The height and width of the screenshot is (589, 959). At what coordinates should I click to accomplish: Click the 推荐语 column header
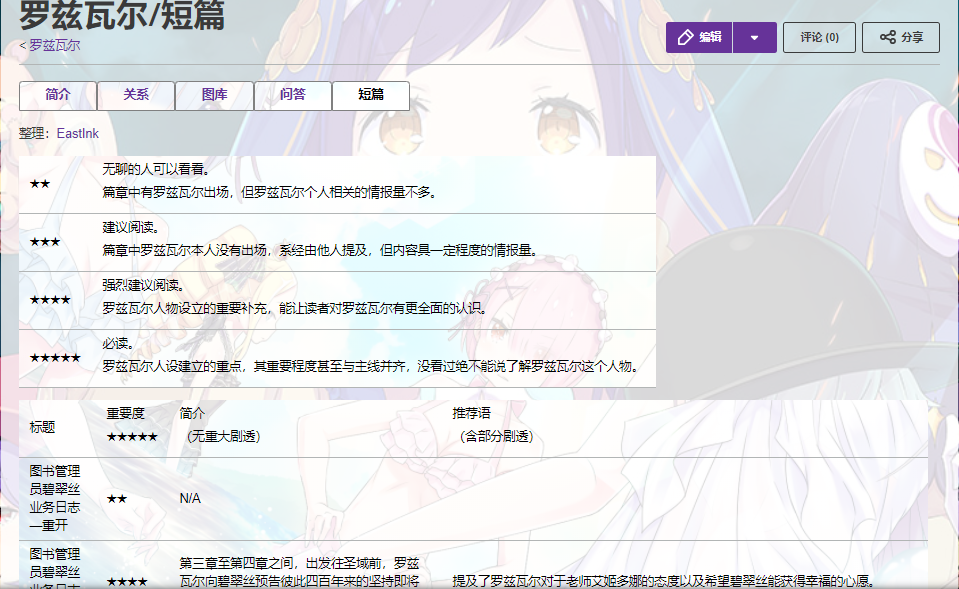(x=472, y=413)
